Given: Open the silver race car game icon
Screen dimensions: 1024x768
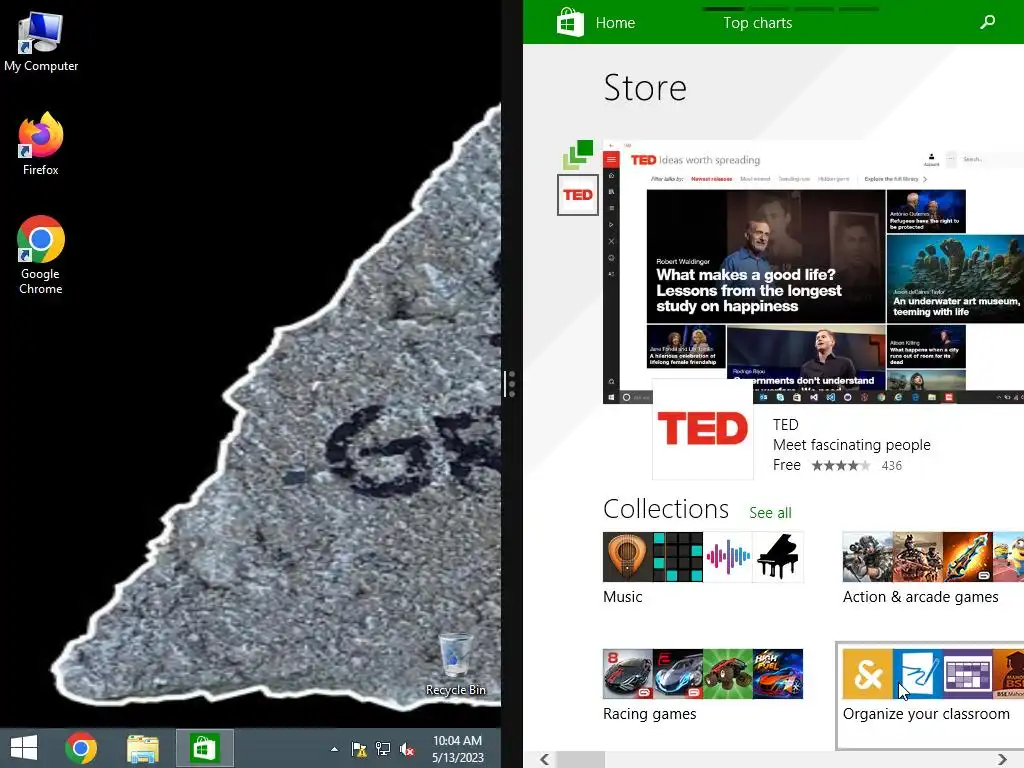Looking at the screenshot, I should pos(678,674).
